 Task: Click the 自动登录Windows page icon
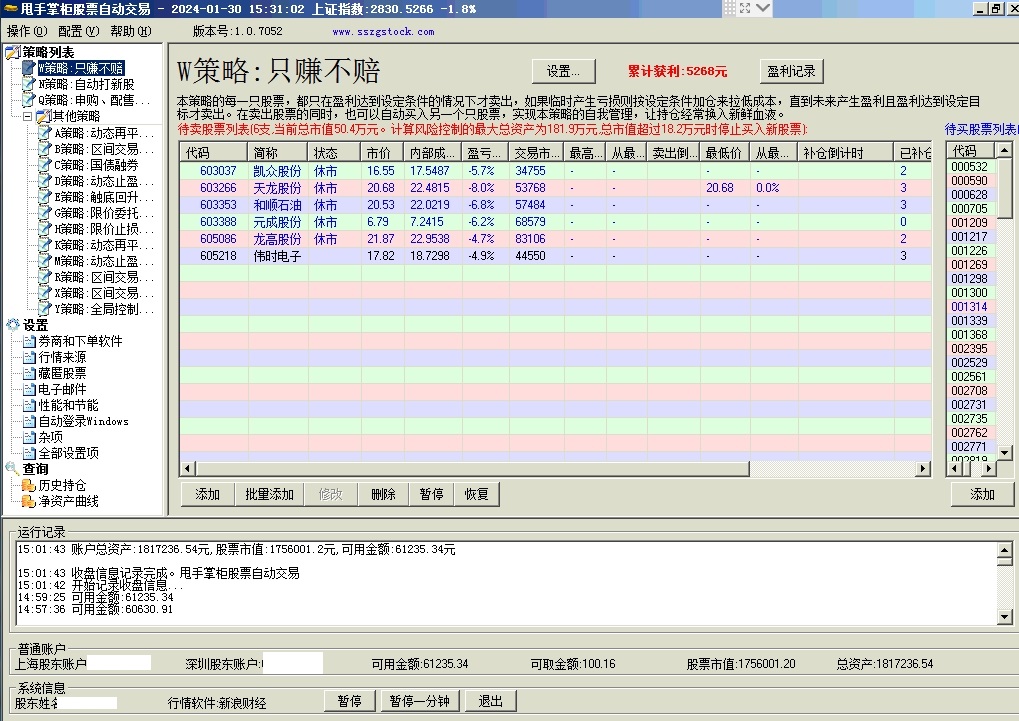click(x=29, y=421)
